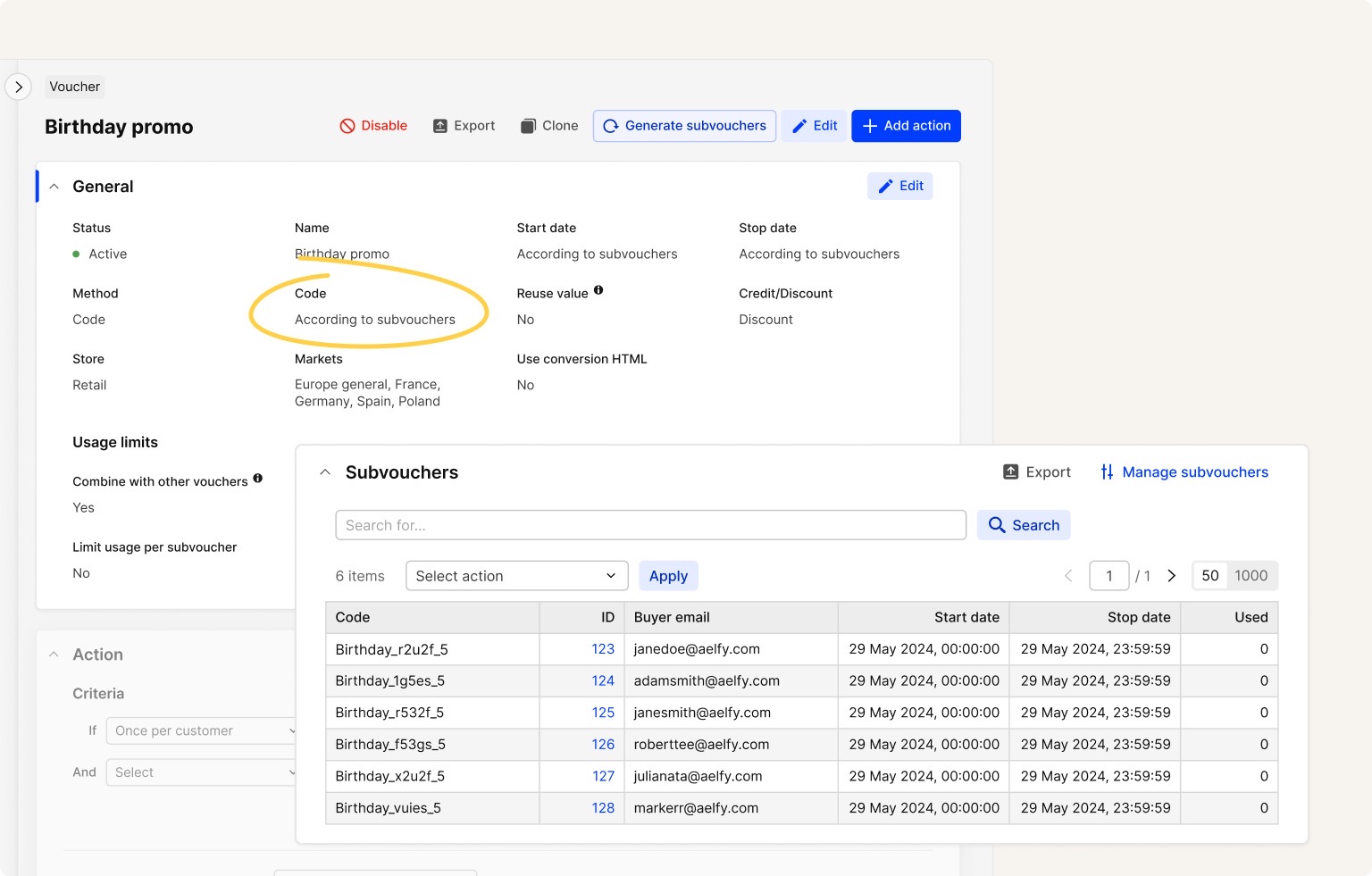Screen dimensions: 1372x876
Task: Go to next page of subvouchers
Action: [x=1172, y=576]
